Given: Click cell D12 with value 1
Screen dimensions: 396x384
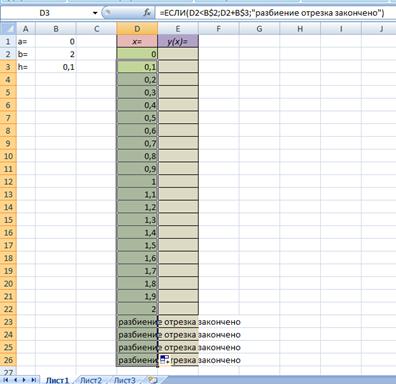Looking at the screenshot, I should click(x=137, y=182).
